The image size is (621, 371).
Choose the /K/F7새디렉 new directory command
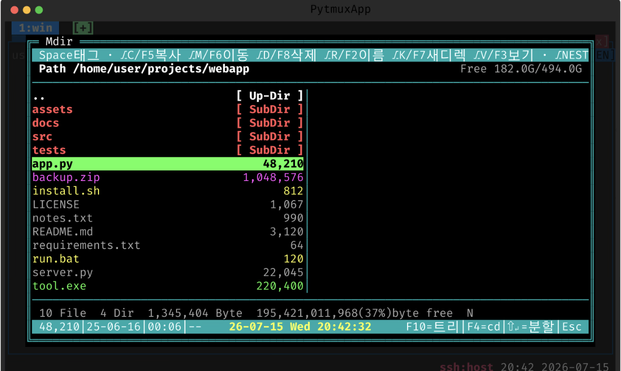429,55
